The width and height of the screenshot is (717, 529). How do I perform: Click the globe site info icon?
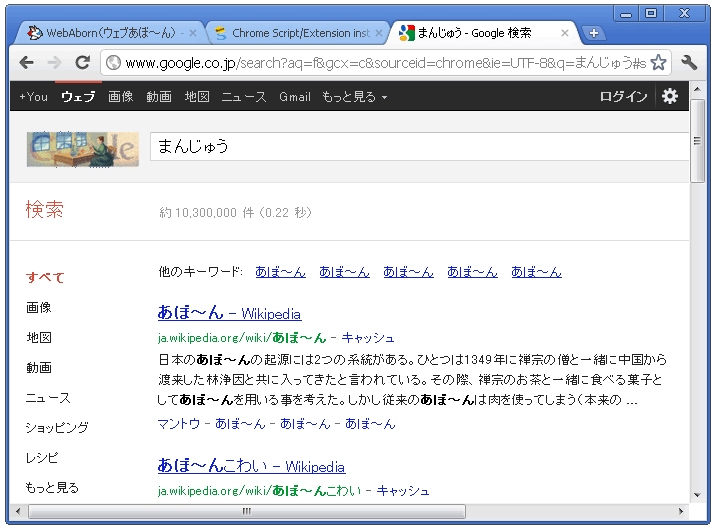[x=113, y=63]
